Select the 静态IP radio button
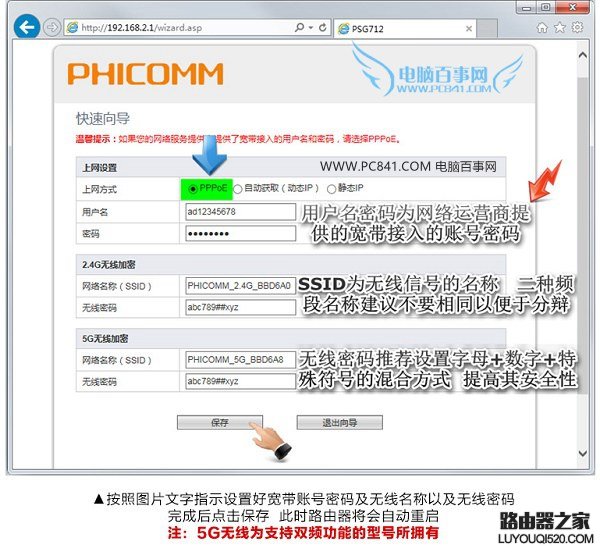Screen dimensions: 600x552 [x=331, y=189]
